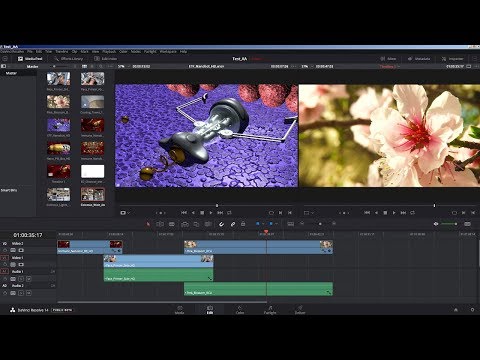Viewport: 480px width, 360px height.
Task: Play source viewer clip in reverse
Action: [x=193, y=212]
